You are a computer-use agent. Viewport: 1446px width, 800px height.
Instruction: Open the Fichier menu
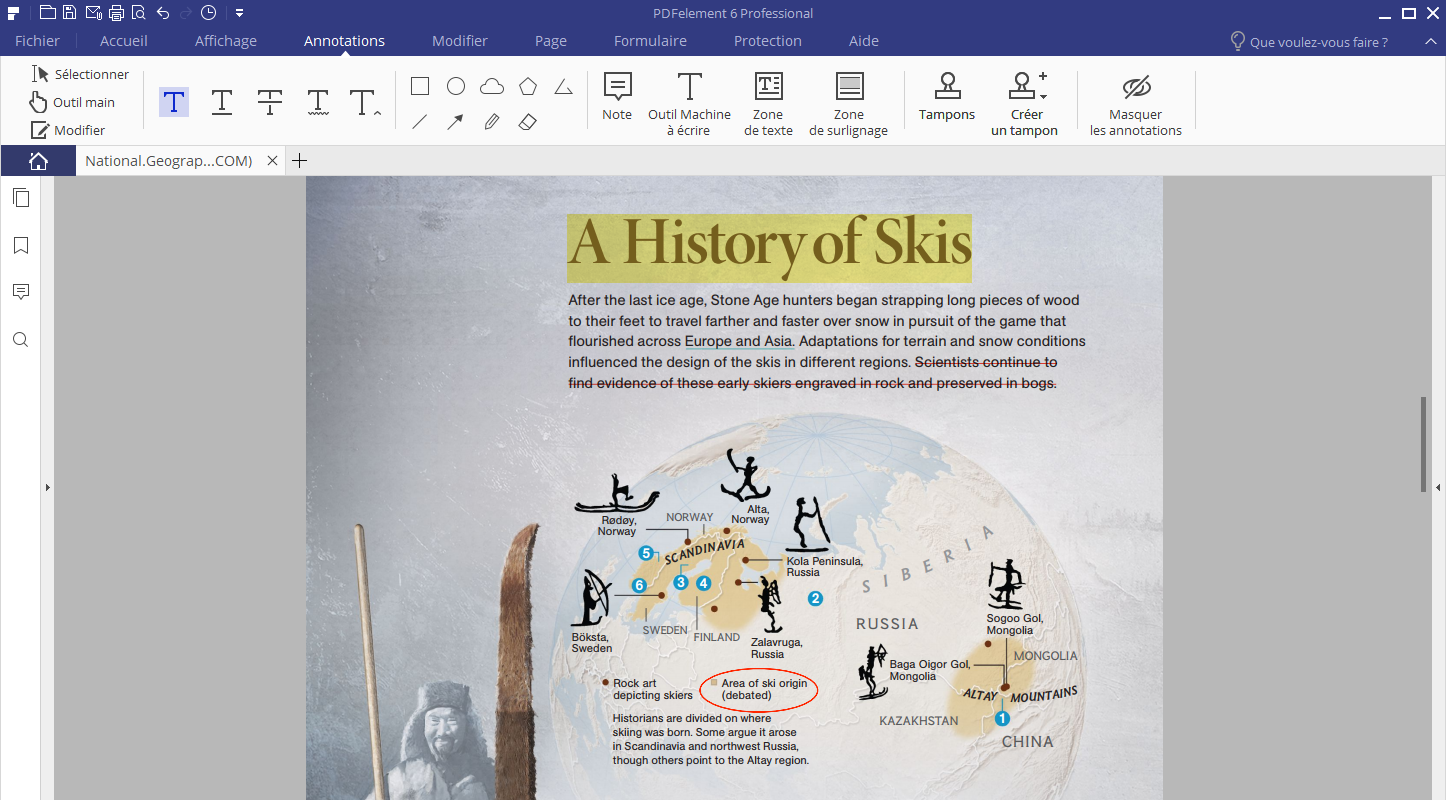click(37, 41)
